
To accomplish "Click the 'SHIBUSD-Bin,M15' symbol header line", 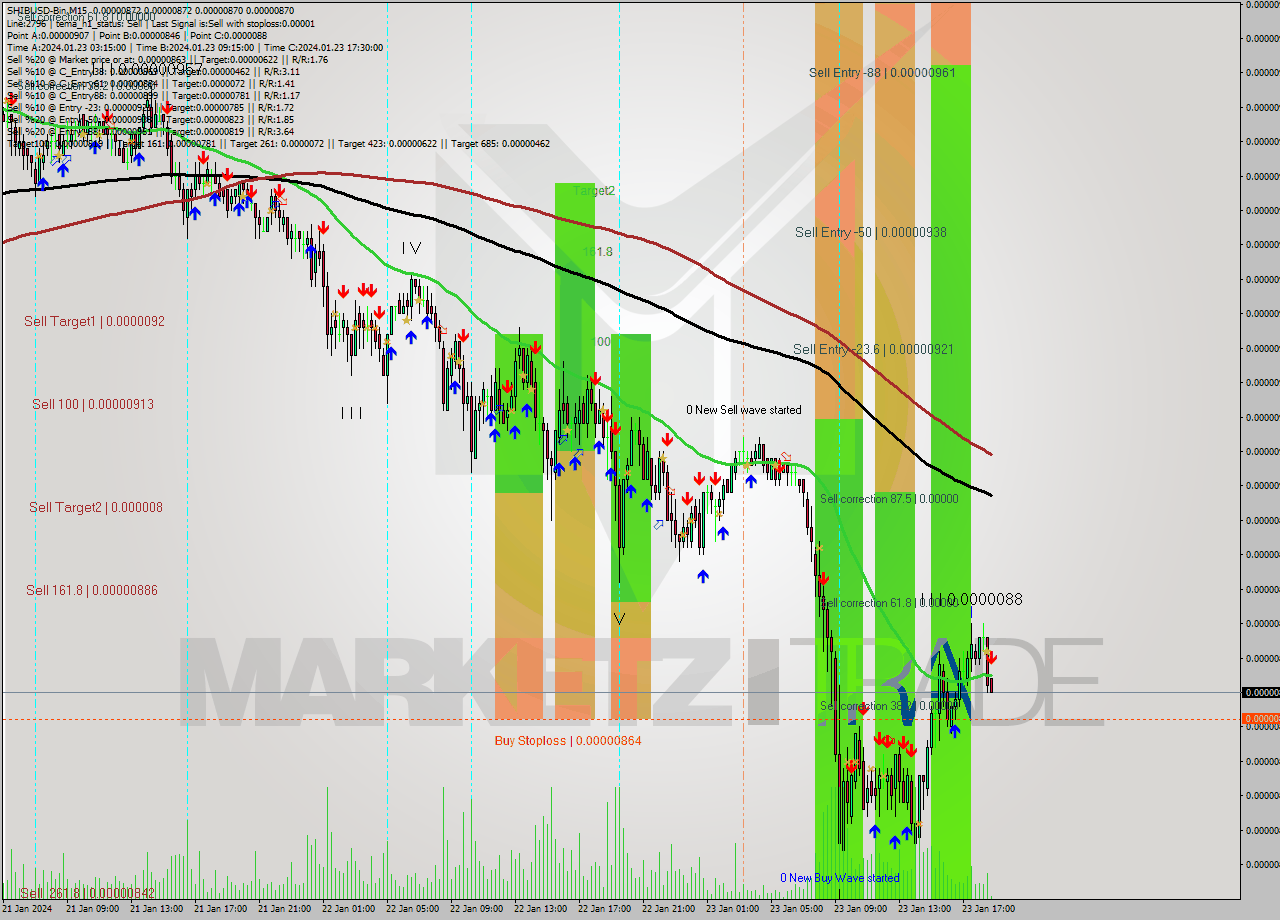I will (150, 10).
